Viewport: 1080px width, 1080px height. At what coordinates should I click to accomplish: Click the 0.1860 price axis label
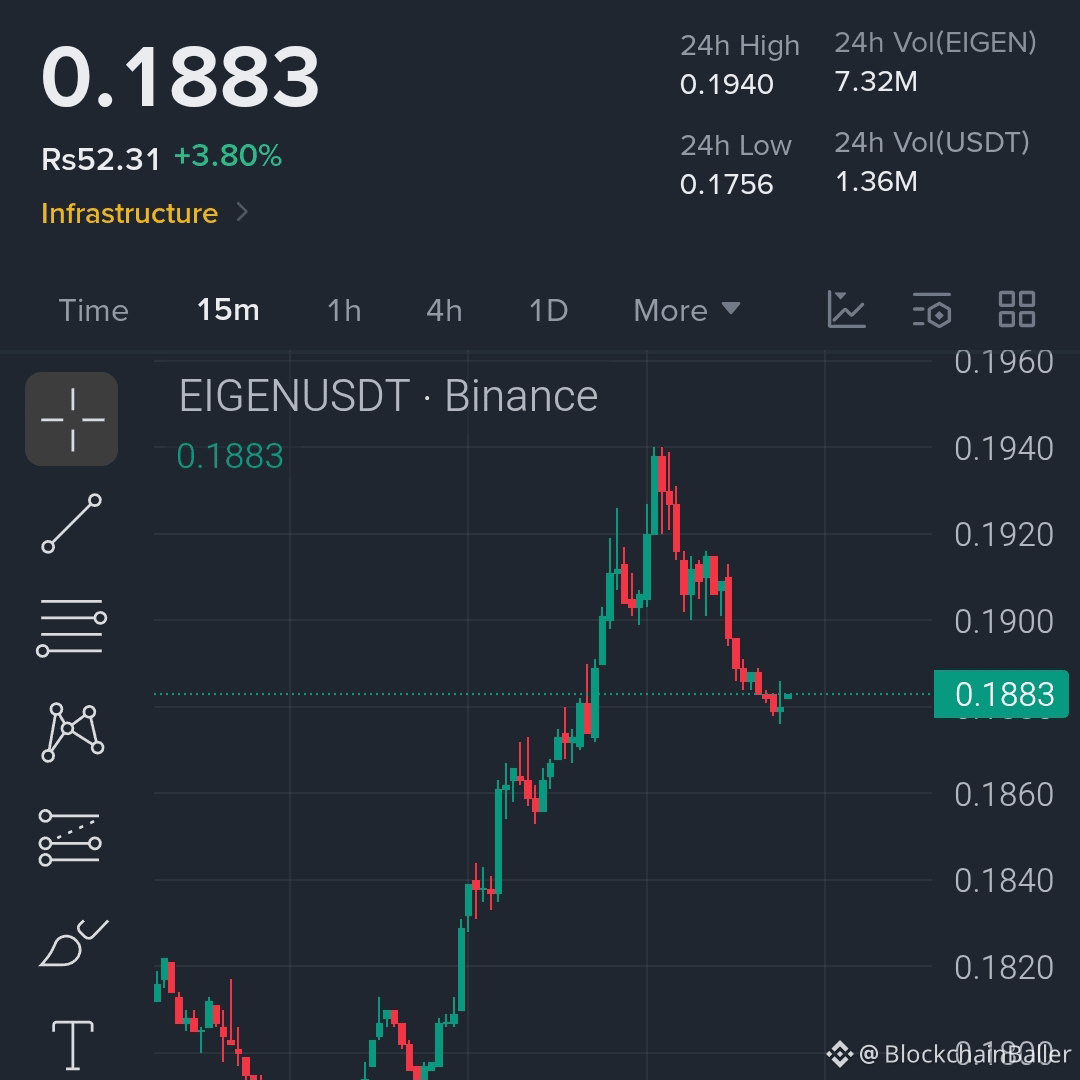pos(1004,795)
